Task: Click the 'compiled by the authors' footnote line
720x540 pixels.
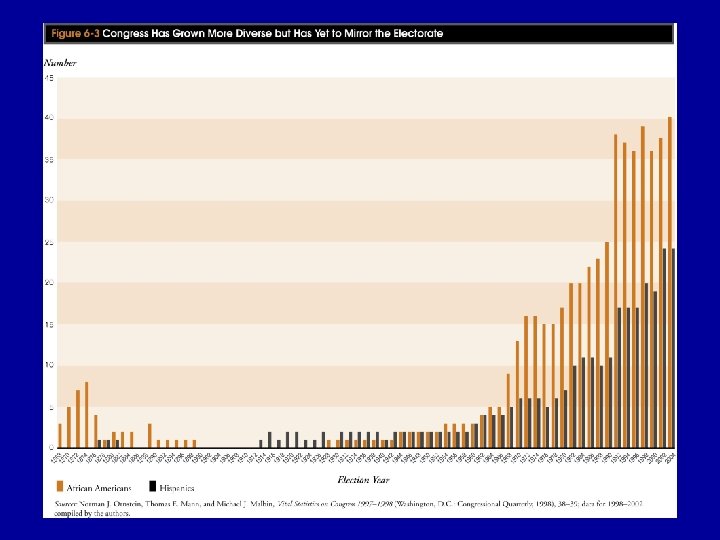Action: click(92, 514)
